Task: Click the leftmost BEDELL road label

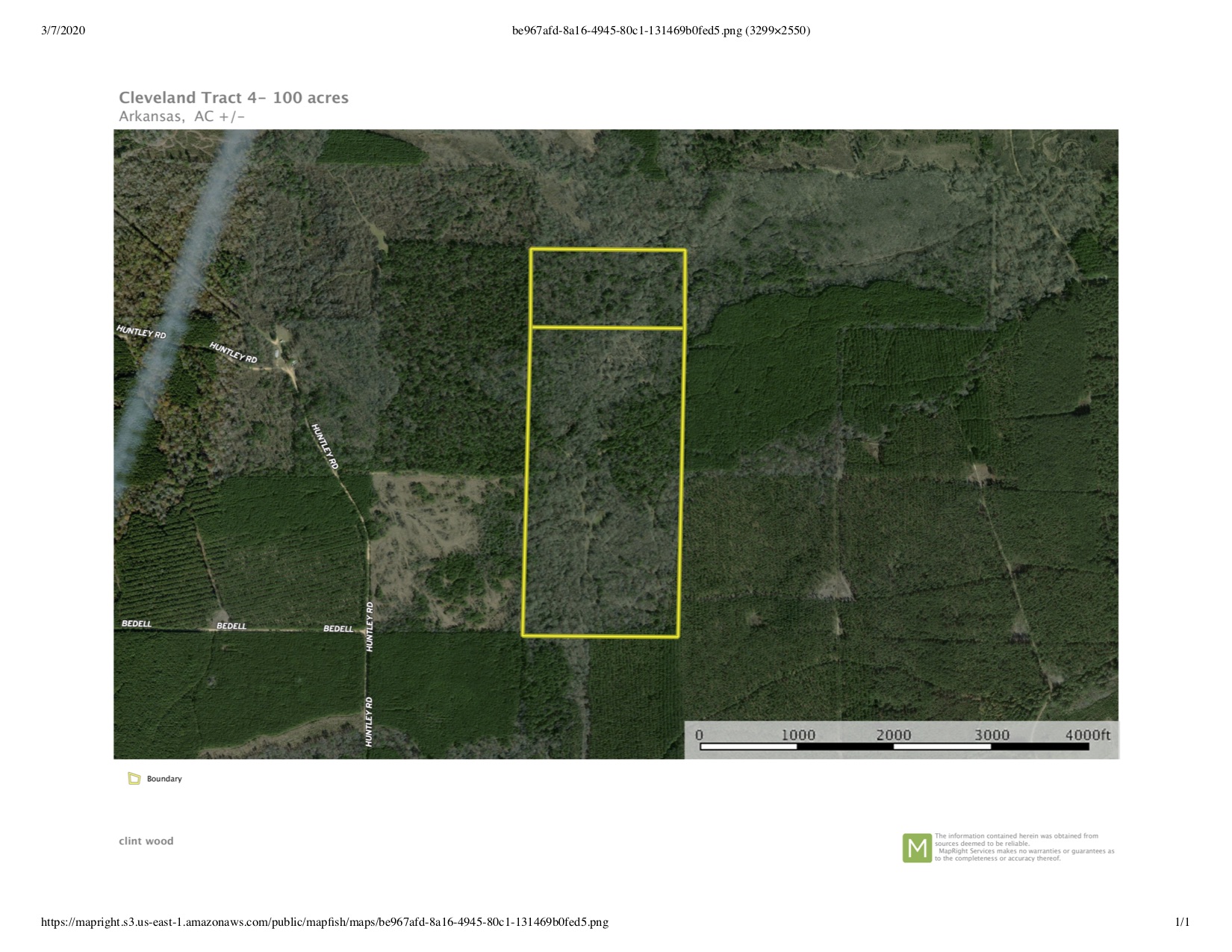Action: pos(137,623)
